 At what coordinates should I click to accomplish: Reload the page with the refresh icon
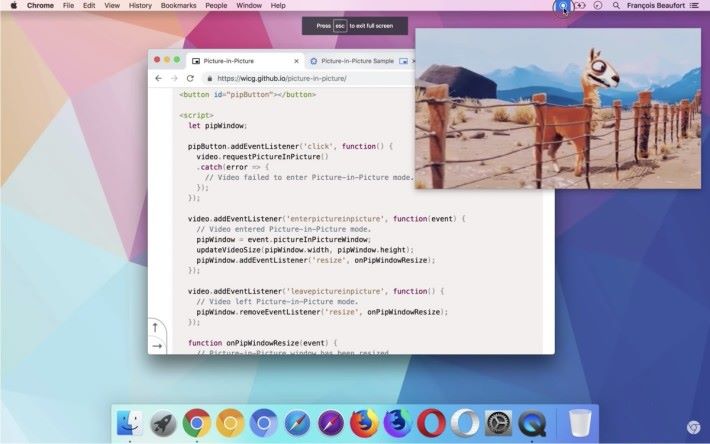(190, 78)
